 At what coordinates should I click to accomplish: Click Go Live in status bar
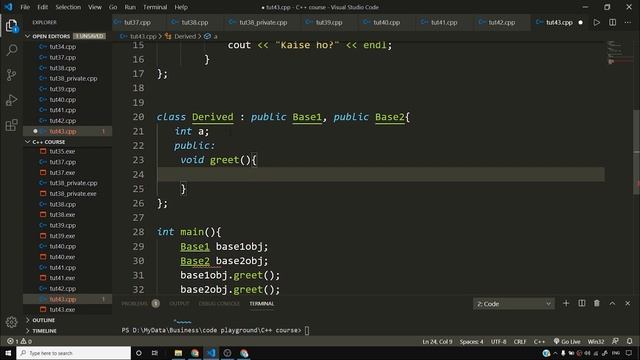567,341
